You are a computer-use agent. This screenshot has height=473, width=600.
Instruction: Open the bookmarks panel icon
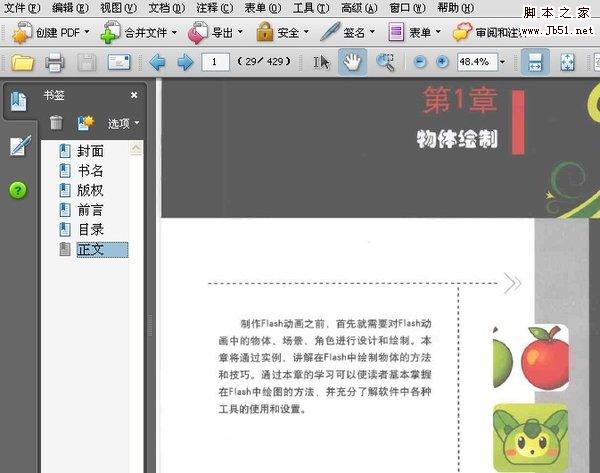tap(18, 101)
